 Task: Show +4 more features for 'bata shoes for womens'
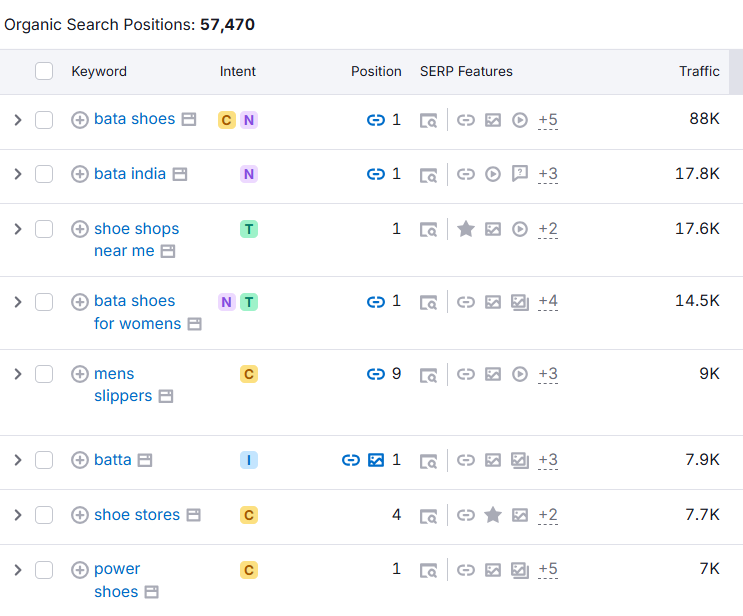click(x=548, y=302)
